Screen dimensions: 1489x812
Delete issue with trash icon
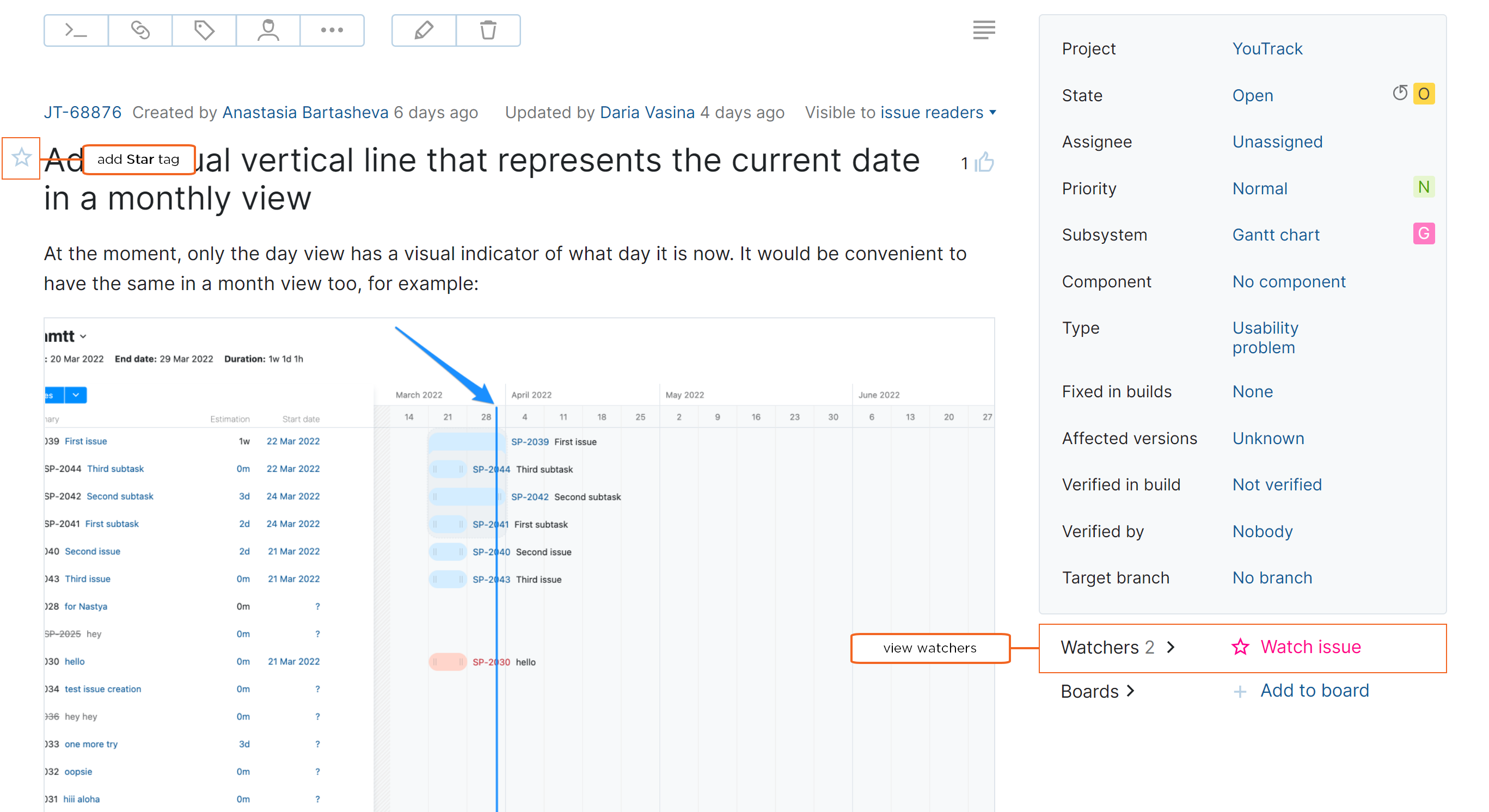(488, 30)
